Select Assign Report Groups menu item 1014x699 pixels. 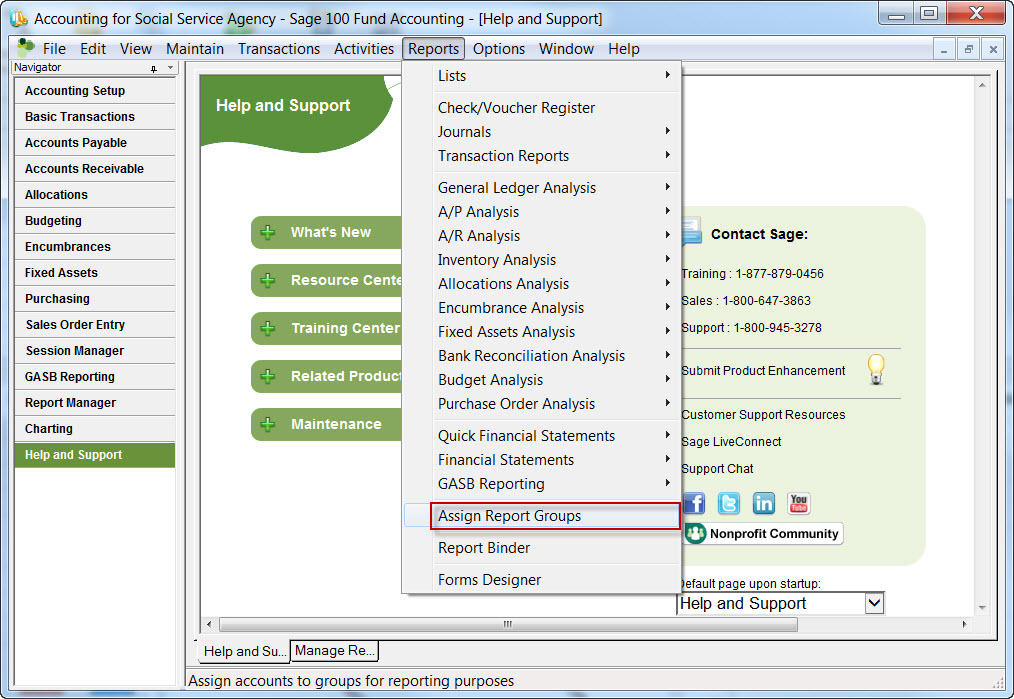click(x=509, y=516)
